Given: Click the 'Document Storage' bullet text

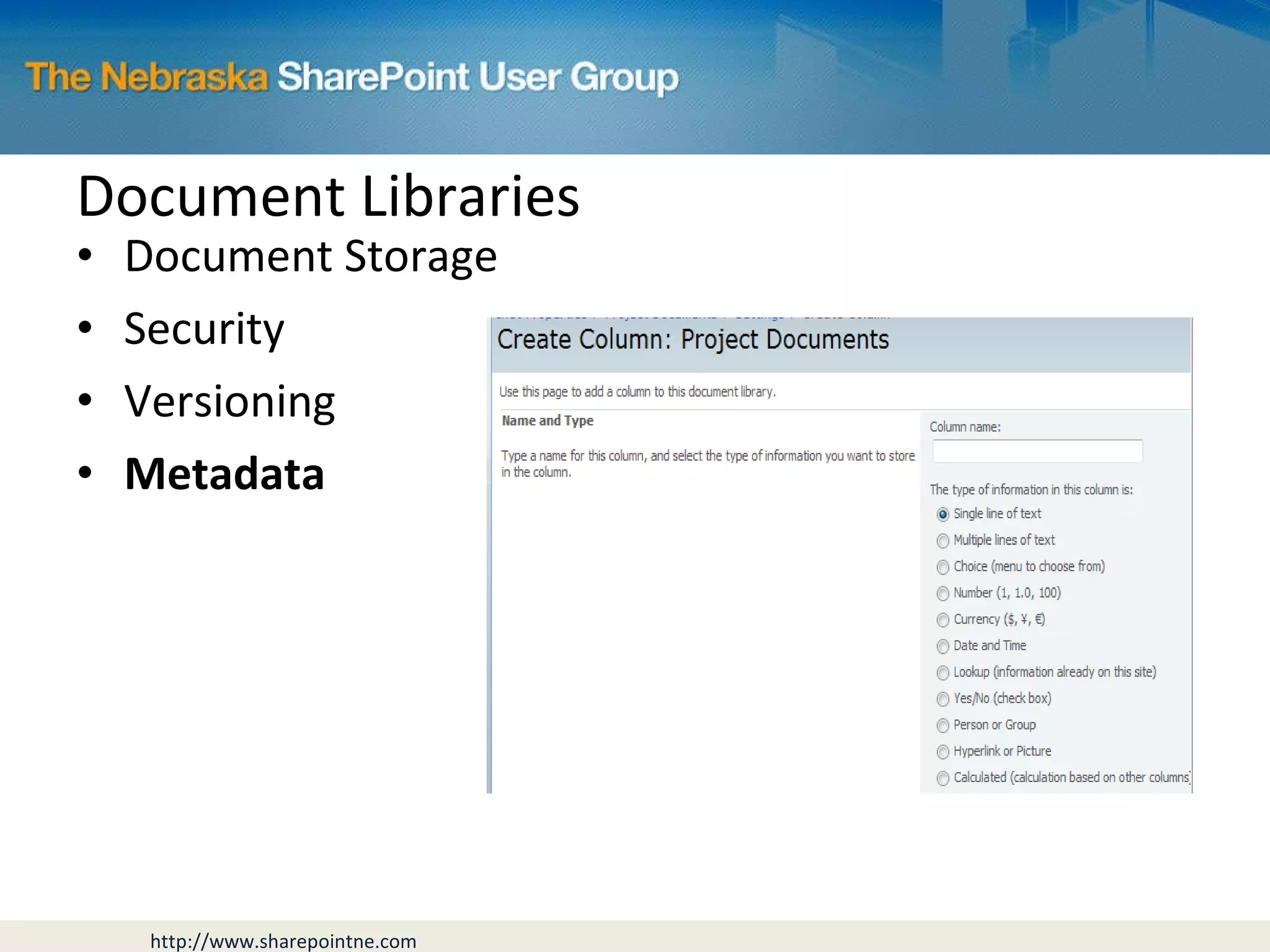Looking at the screenshot, I should click(x=311, y=257).
